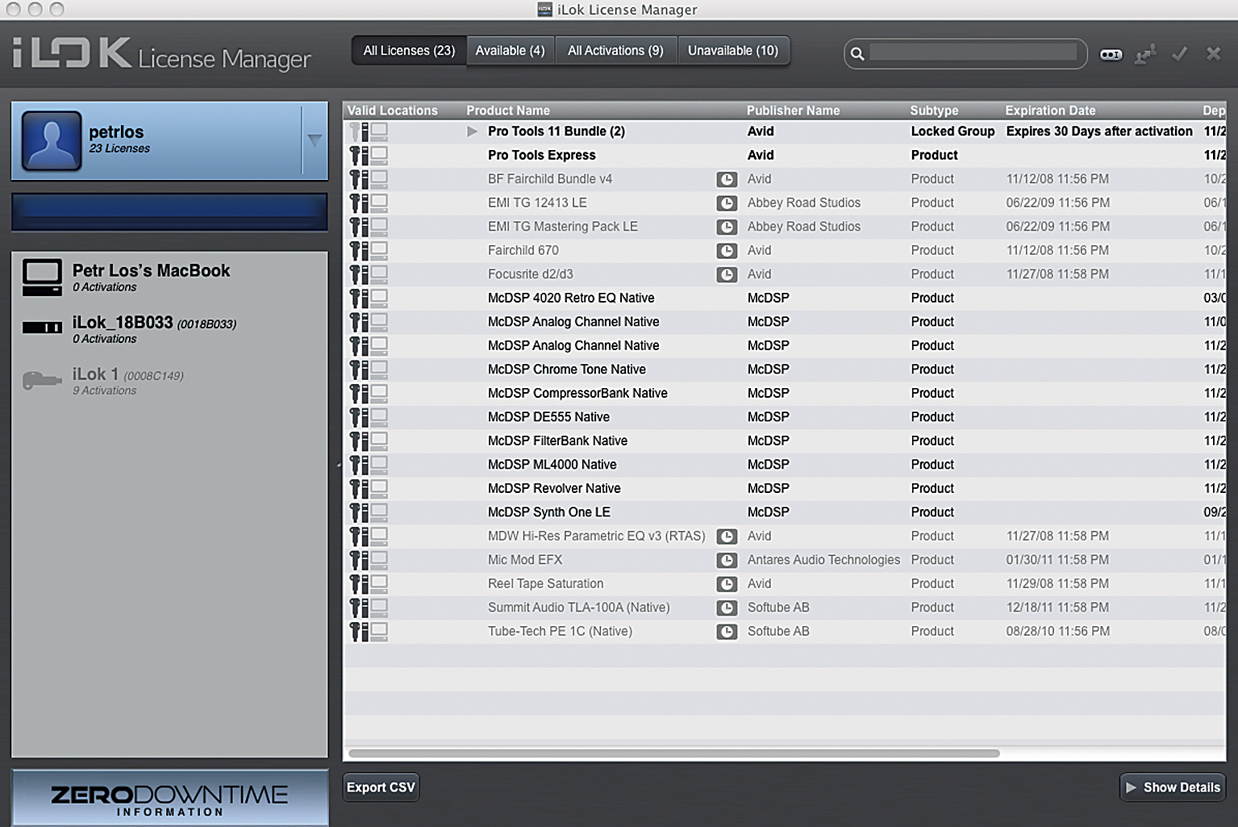The height and width of the screenshot is (827, 1238).
Task: Click the petrlos user avatar icon
Action: 52,141
